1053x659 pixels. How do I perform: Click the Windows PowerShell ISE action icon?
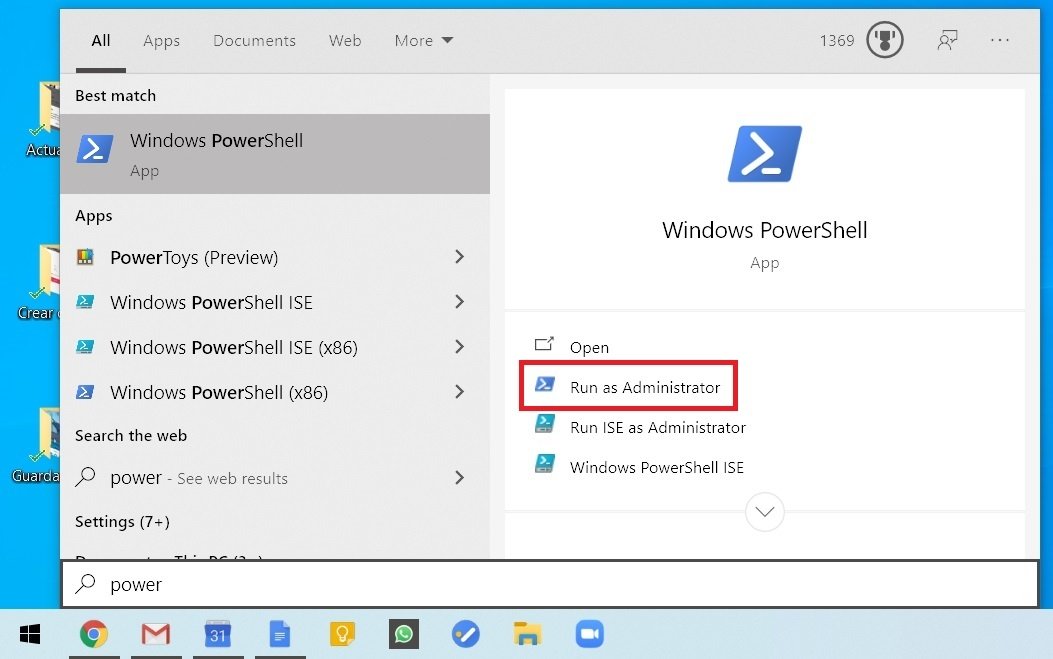pos(545,464)
